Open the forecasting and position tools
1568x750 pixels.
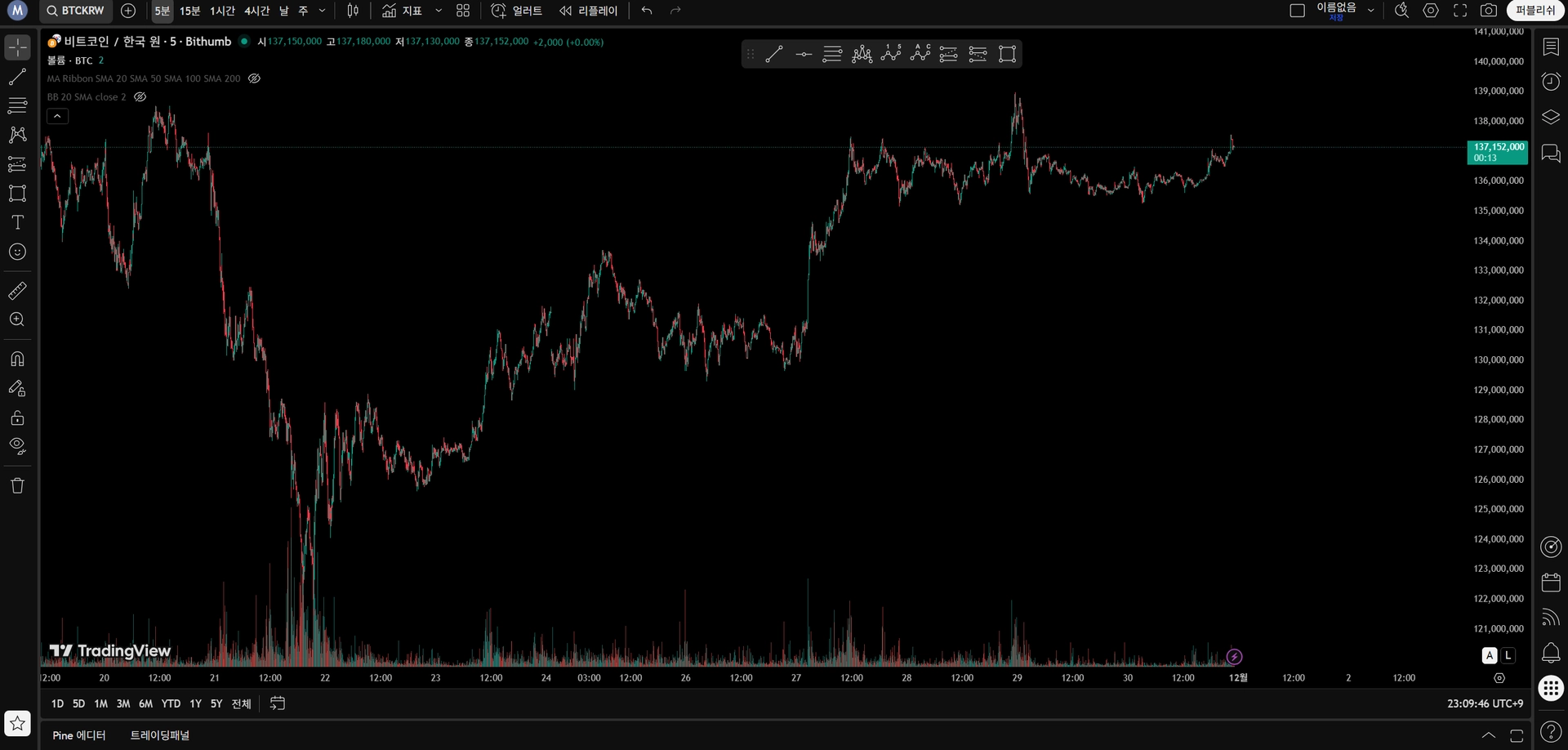[x=17, y=164]
